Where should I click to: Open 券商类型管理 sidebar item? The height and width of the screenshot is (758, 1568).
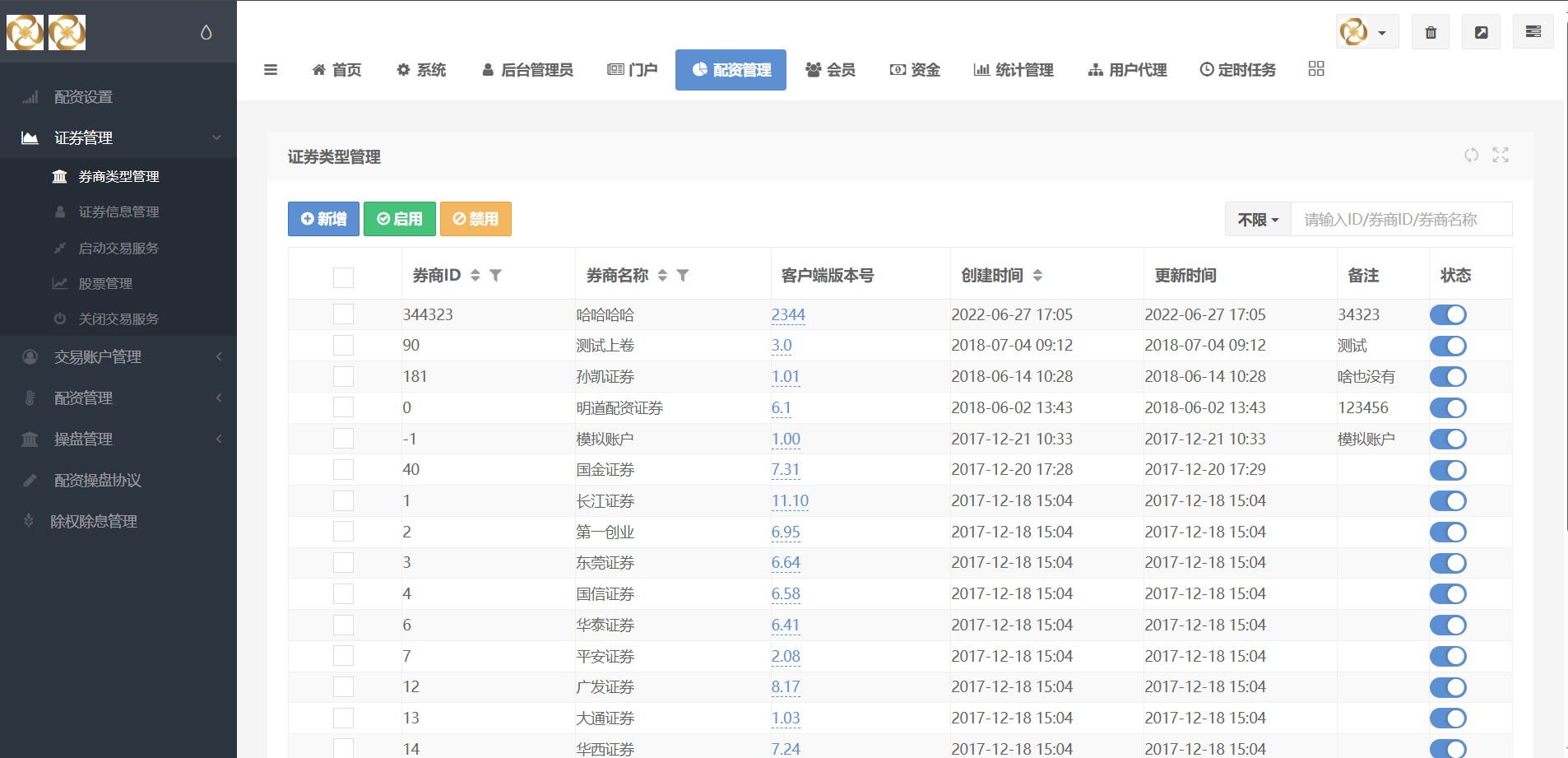pos(118,176)
